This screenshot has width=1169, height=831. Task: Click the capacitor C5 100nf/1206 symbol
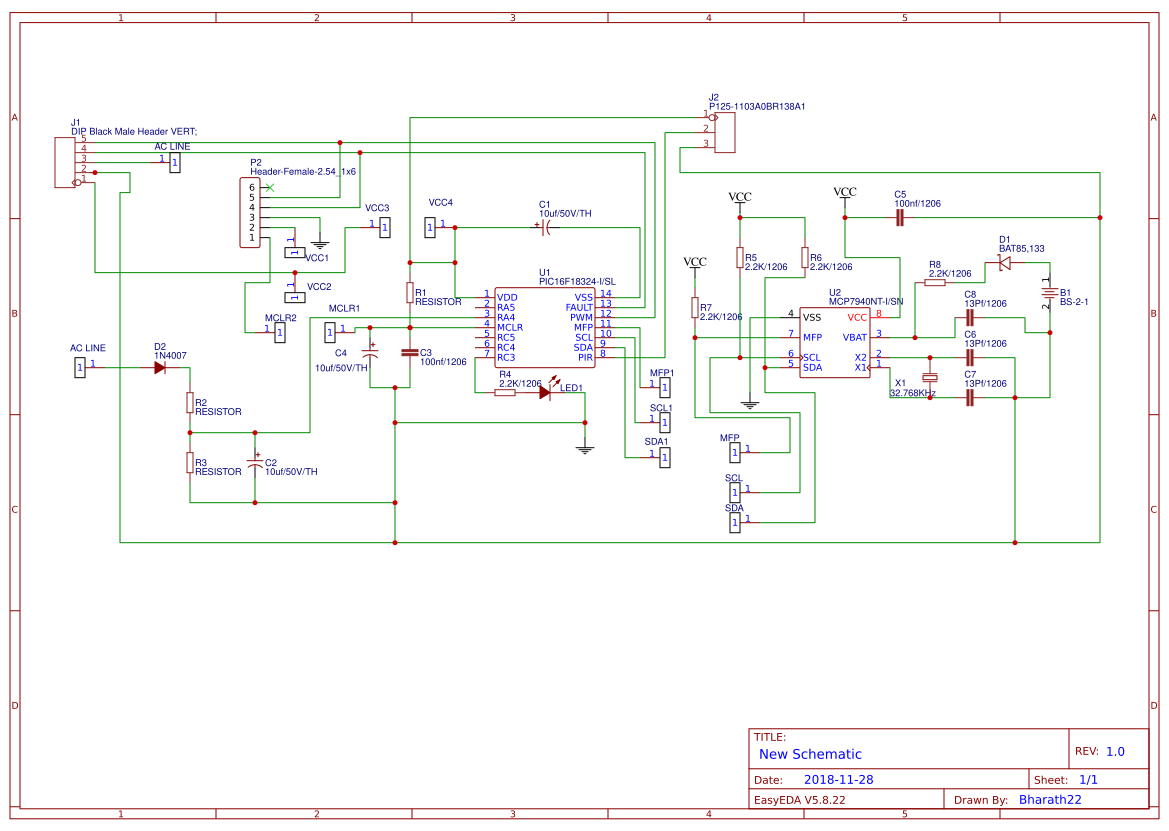897,218
